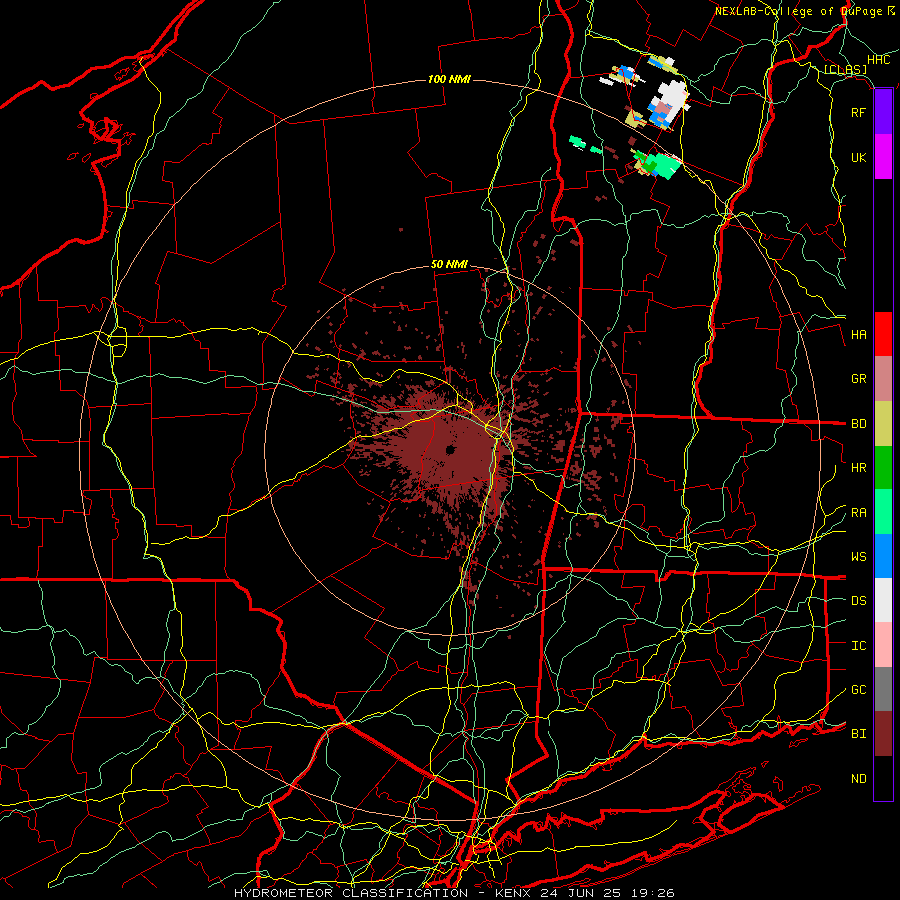Click the brown BI legend swatch

pos(883,734)
